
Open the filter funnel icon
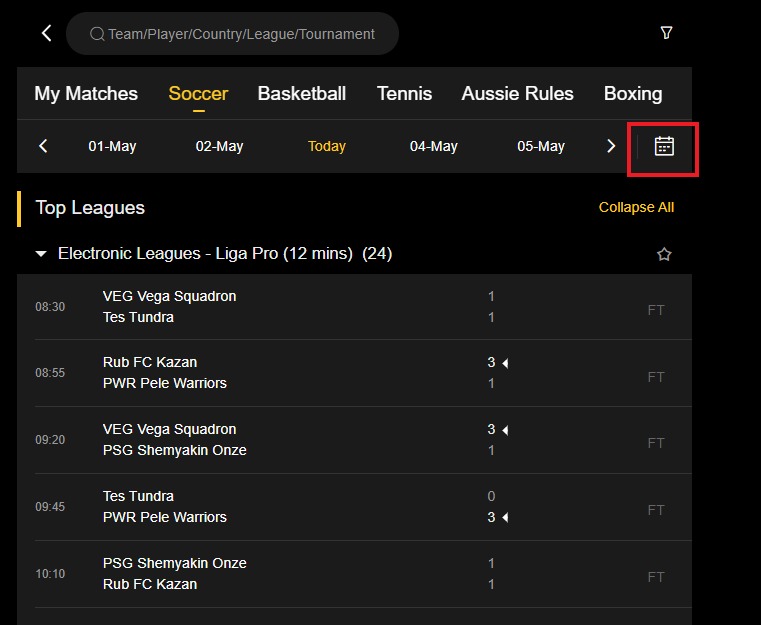pos(666,33)
